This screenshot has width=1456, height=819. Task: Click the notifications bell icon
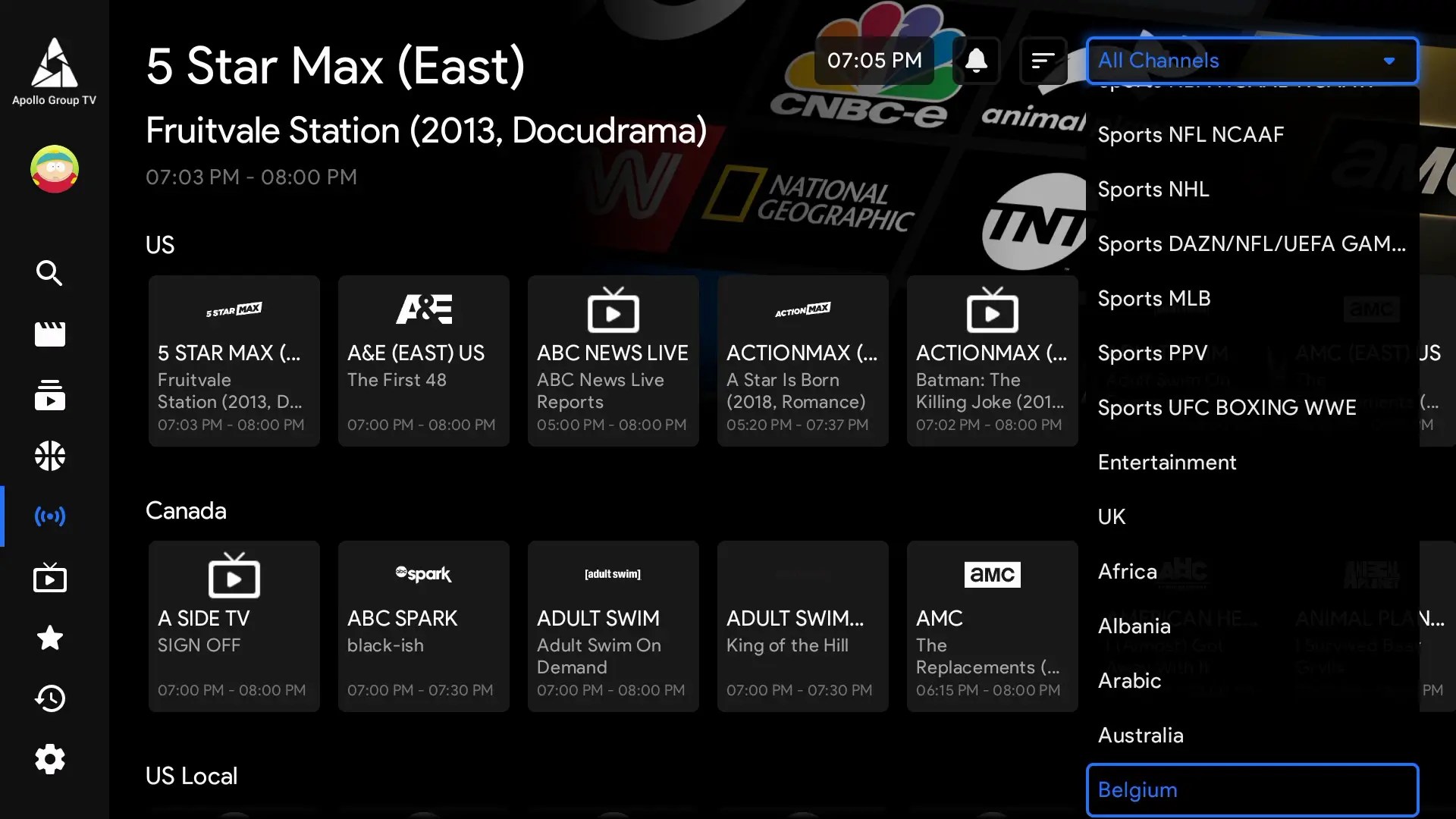(x=976, y=60)
